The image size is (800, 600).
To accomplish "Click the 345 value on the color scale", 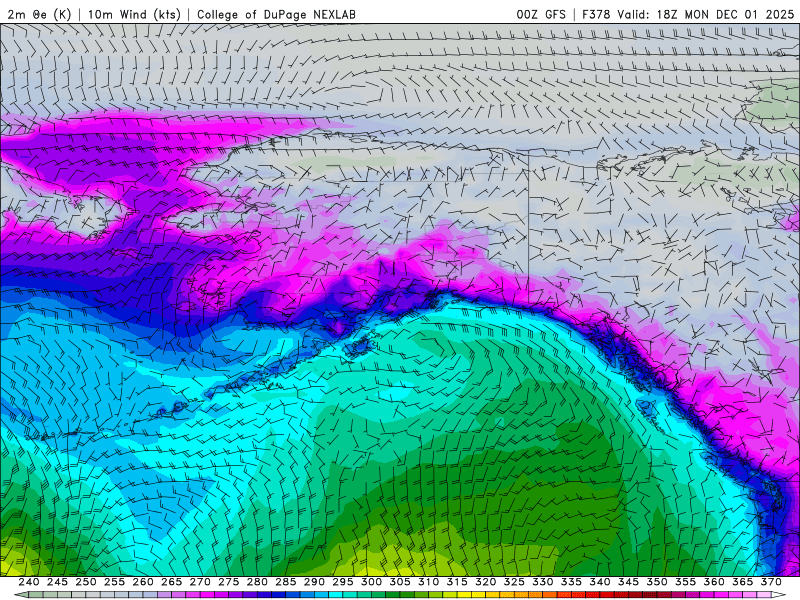I will [x=629, y=582].
